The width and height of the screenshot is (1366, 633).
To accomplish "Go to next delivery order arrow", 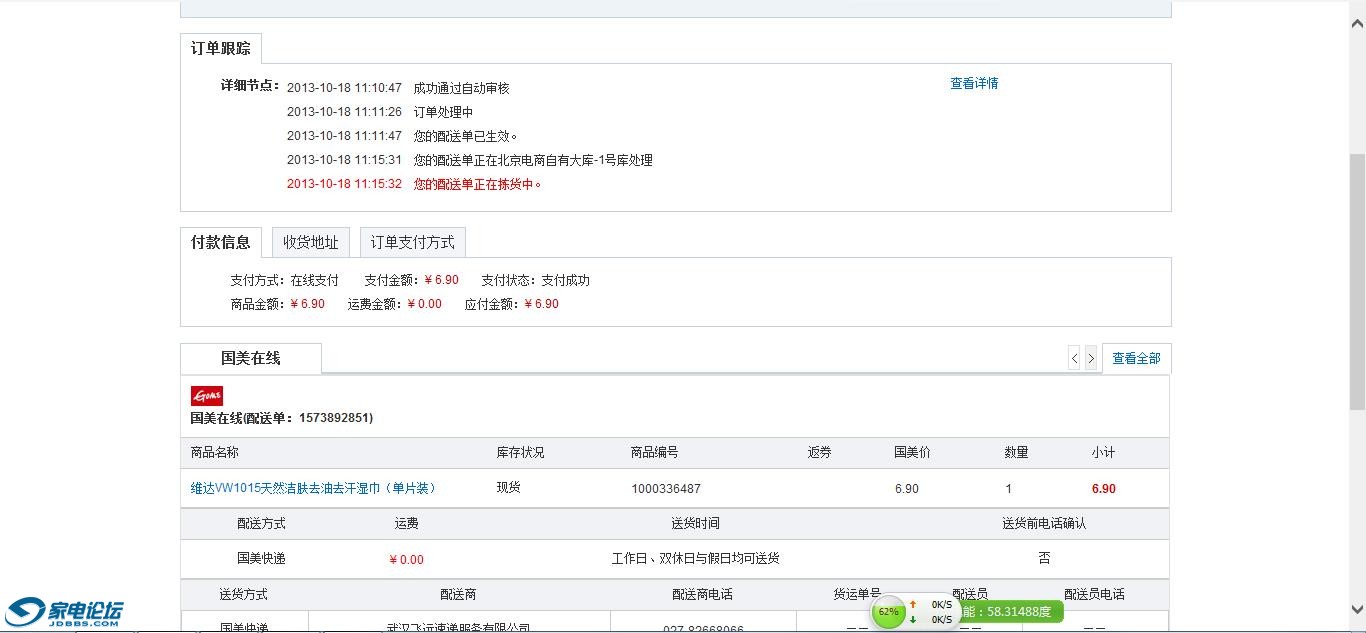I will pyautogui.click(x=1091, y=358).
